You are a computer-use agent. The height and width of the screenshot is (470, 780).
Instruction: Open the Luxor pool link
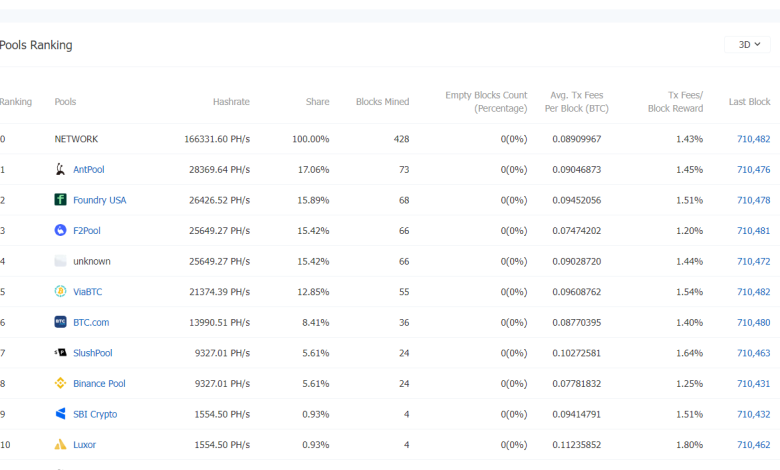tap(84, 445)
